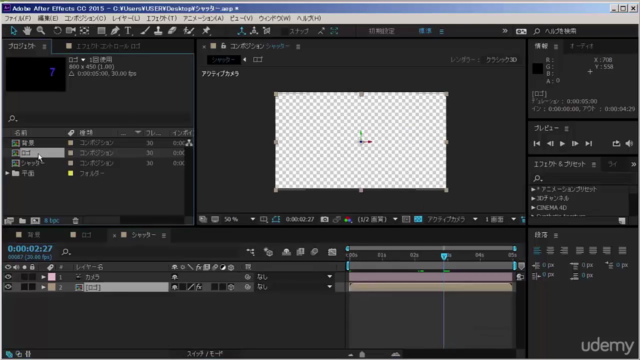Select the Rectangle shape tool
This screenshot has height=360, width=640.
click(101, 31)
